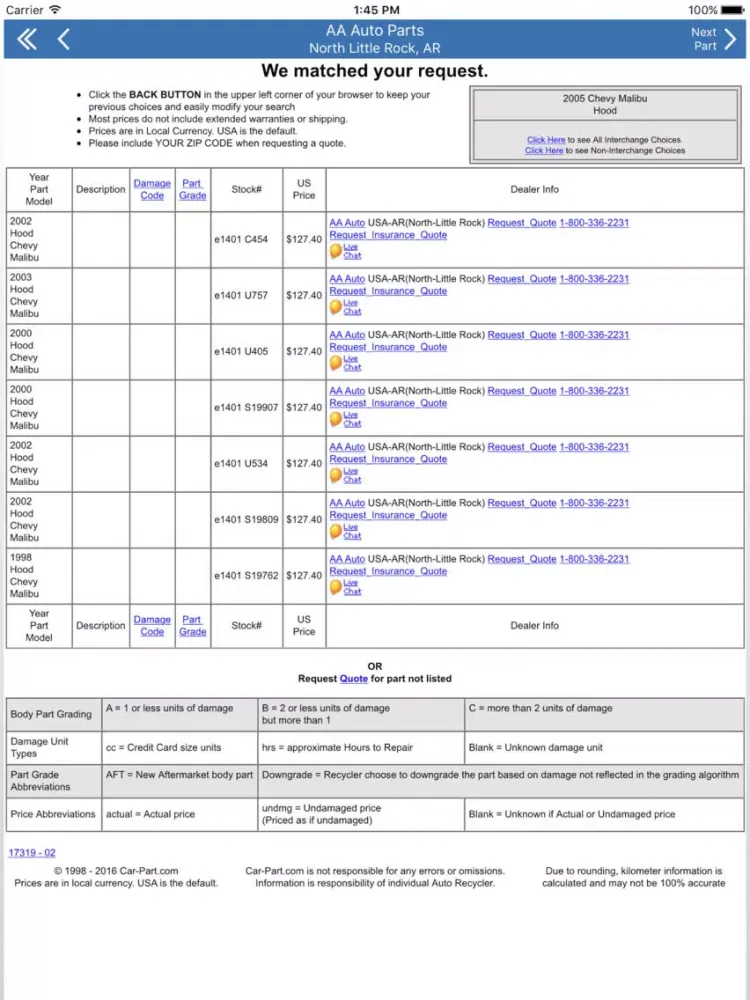The height and width of the screenshot is (1000, 750).
Task: Call 1-800-336-2231 in S19762 row
Action: 594,559
